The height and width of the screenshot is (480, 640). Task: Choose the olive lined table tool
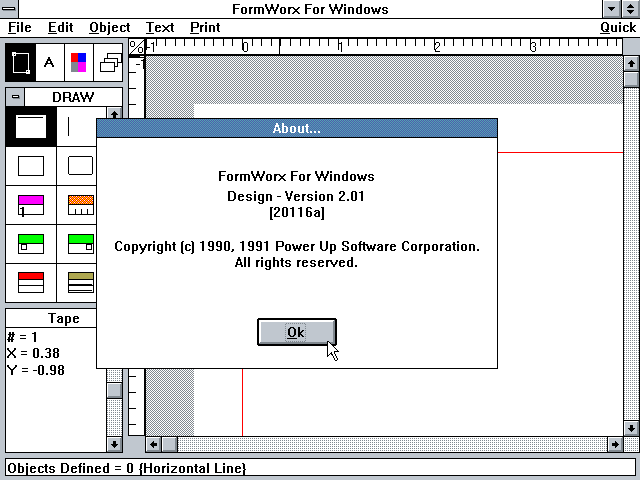coord(77,282)
